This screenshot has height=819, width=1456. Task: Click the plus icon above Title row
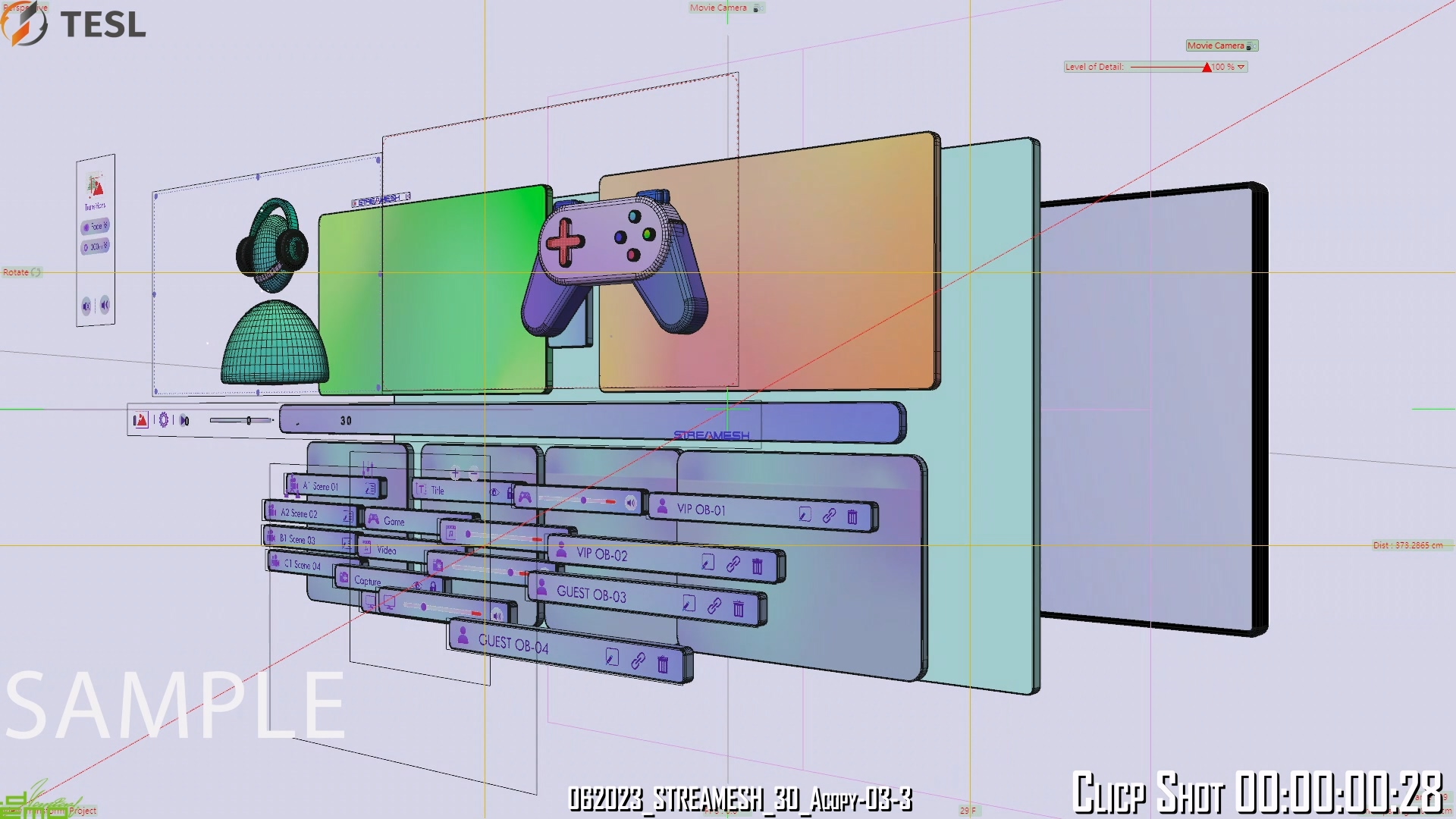point(455,473)
